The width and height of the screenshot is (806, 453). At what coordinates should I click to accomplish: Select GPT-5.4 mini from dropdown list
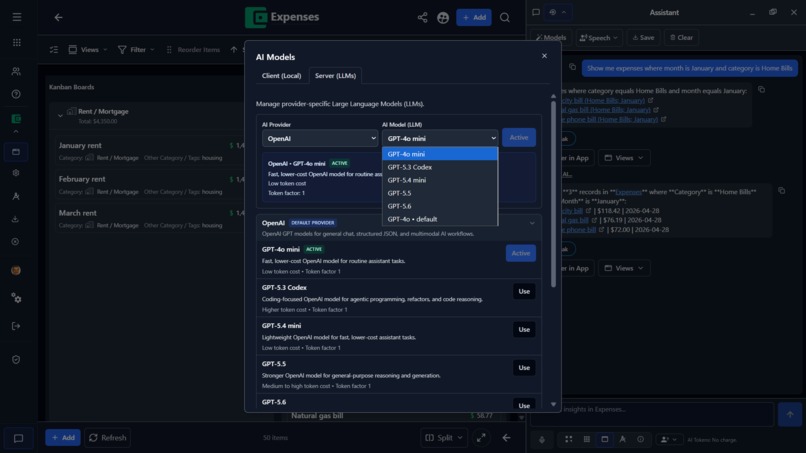click(x=440, y=180)
